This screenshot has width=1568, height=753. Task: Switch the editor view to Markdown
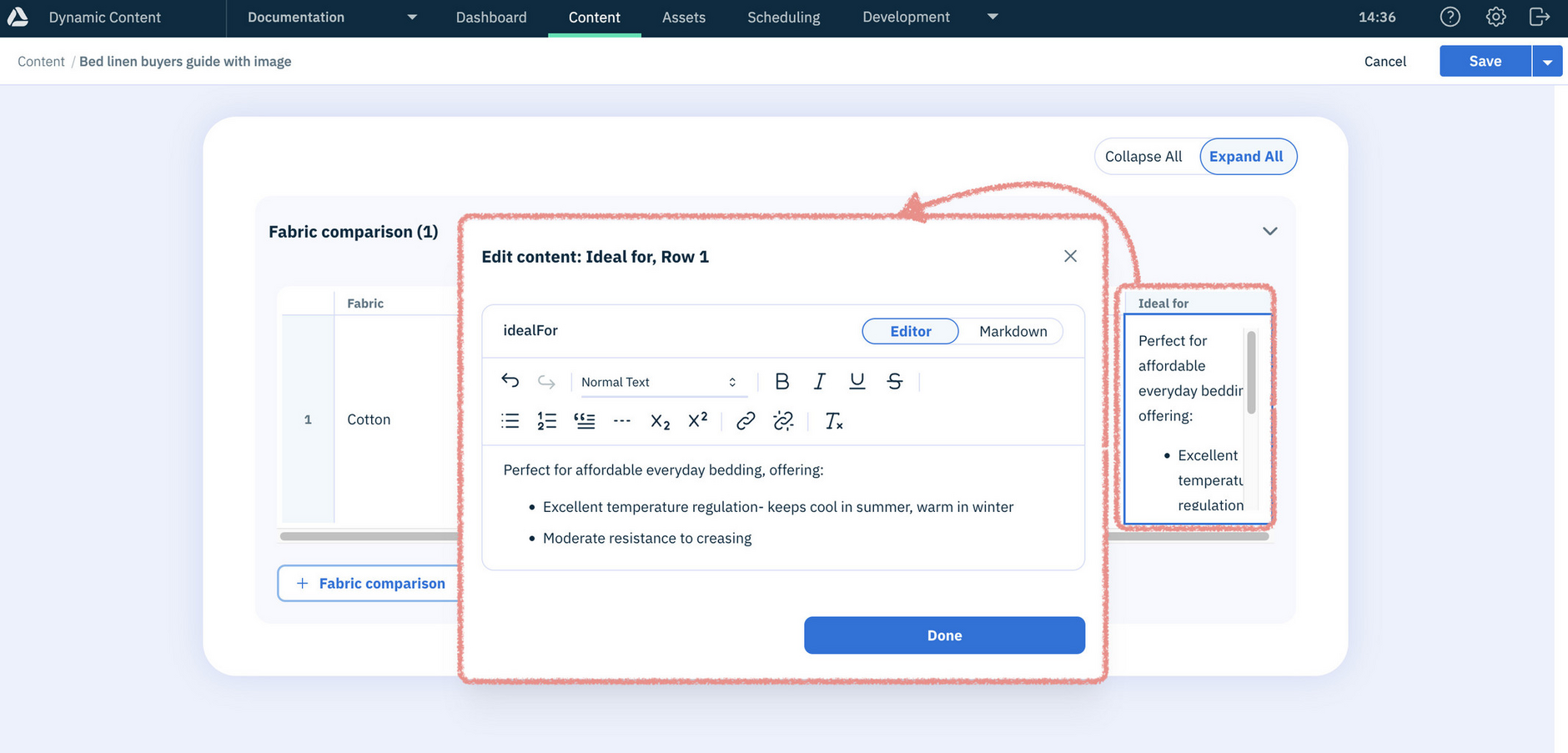click(x=1013, y=331)
